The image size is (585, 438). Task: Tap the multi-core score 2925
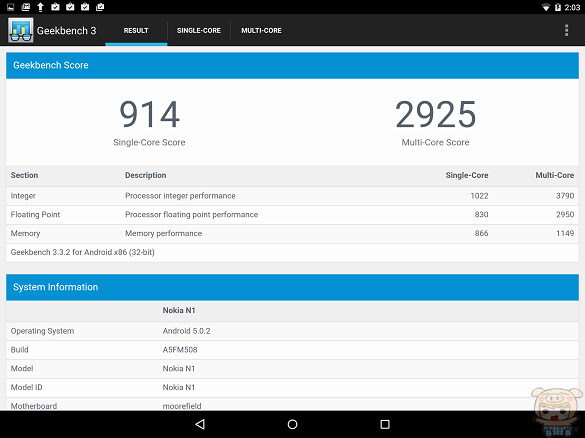click(435, 114)
